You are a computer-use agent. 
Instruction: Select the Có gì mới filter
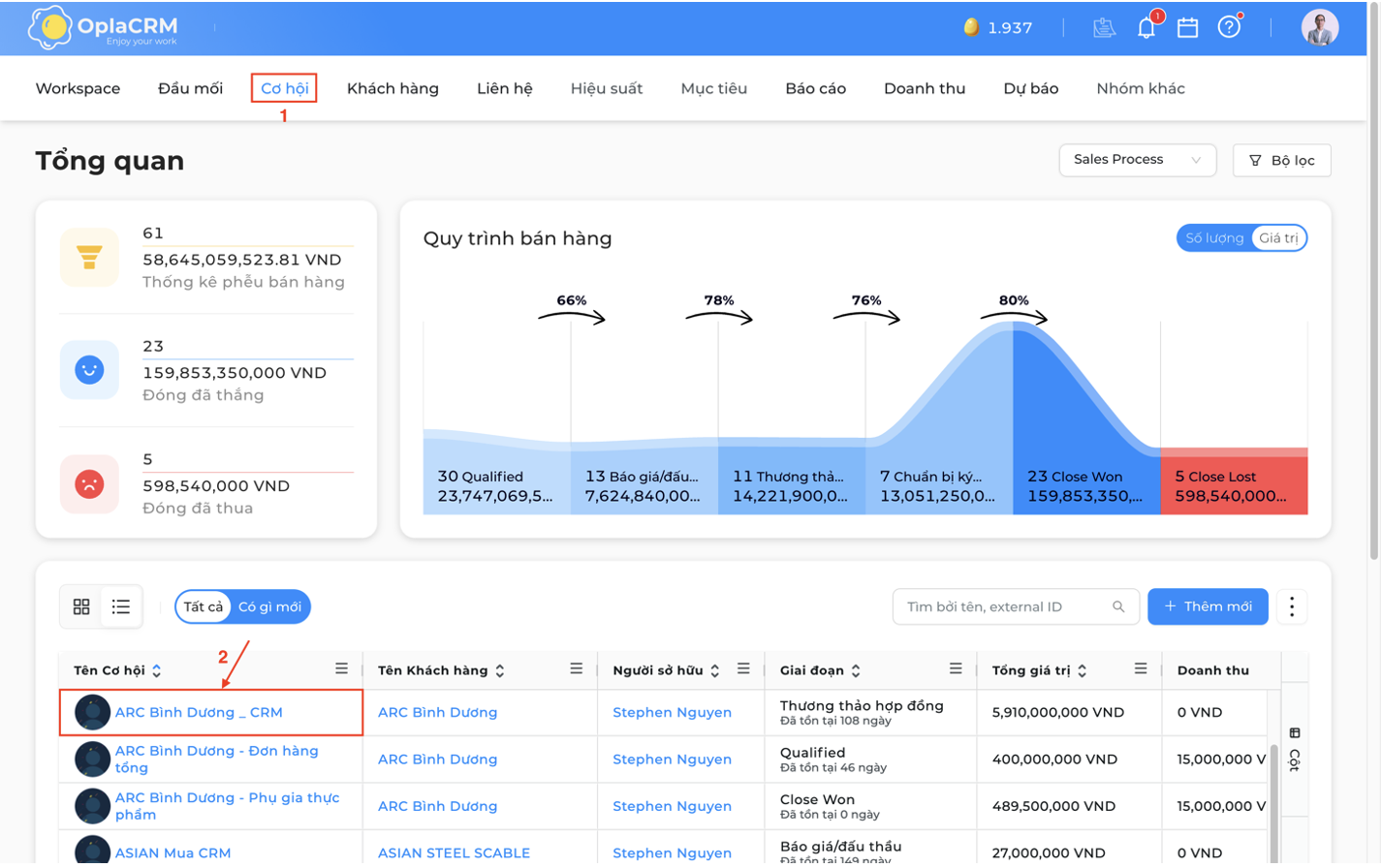(x=269, y=606)
